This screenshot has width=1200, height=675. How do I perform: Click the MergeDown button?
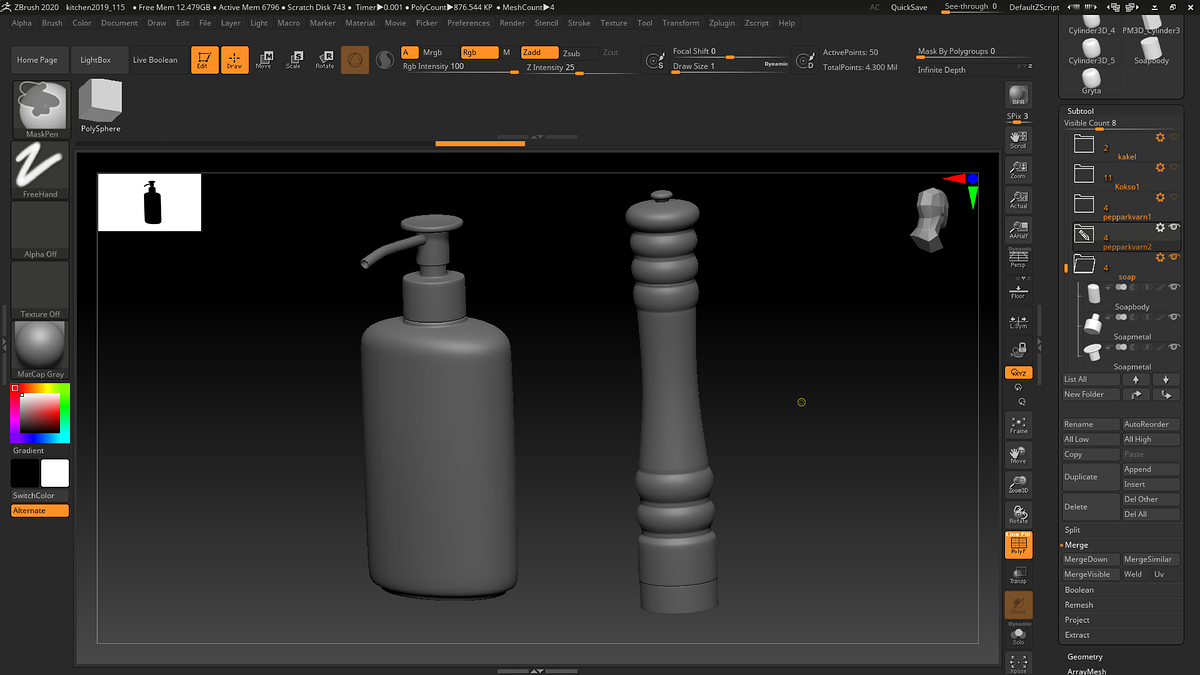coord(1091,560)
